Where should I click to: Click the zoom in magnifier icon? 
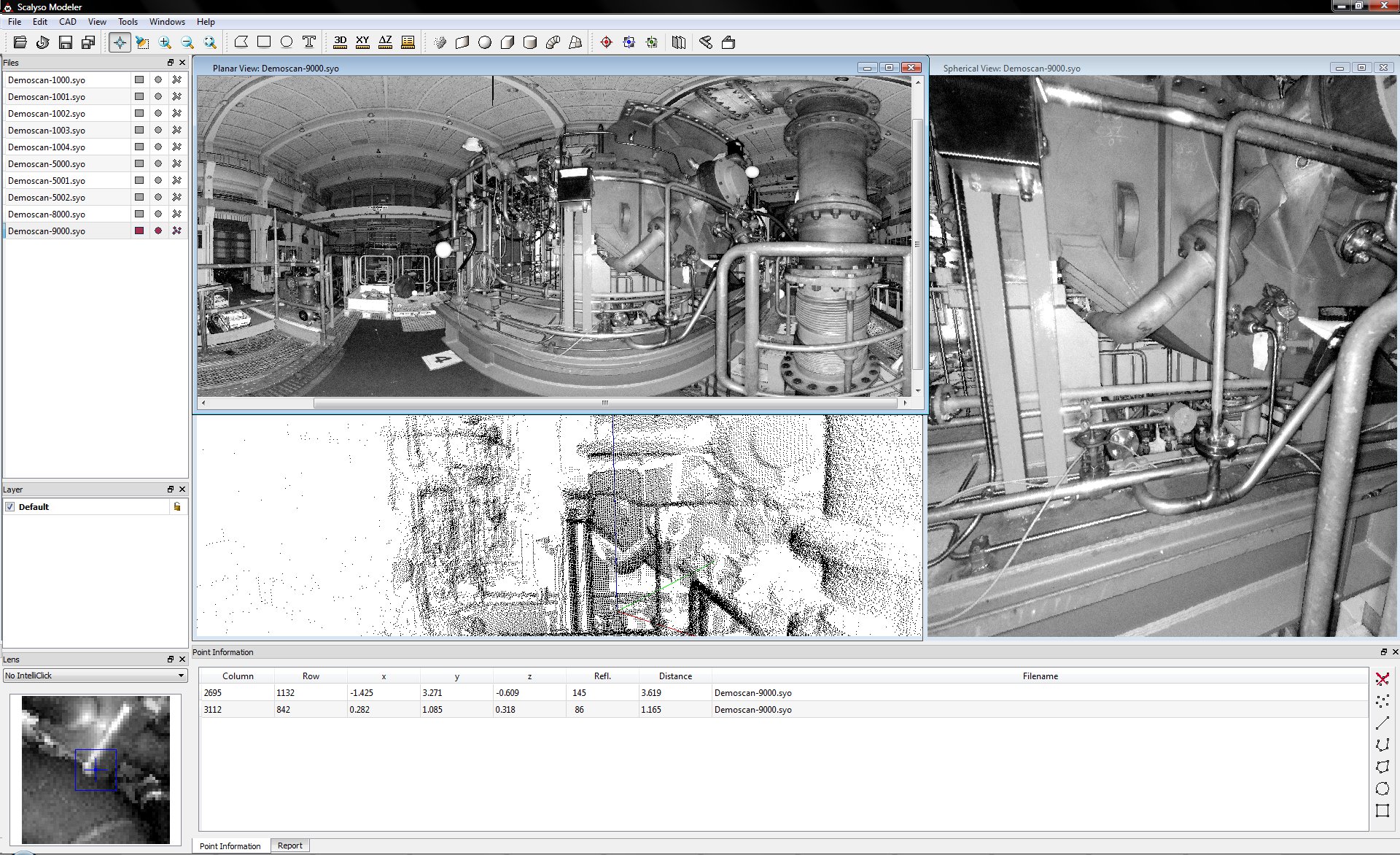[165, 42]
